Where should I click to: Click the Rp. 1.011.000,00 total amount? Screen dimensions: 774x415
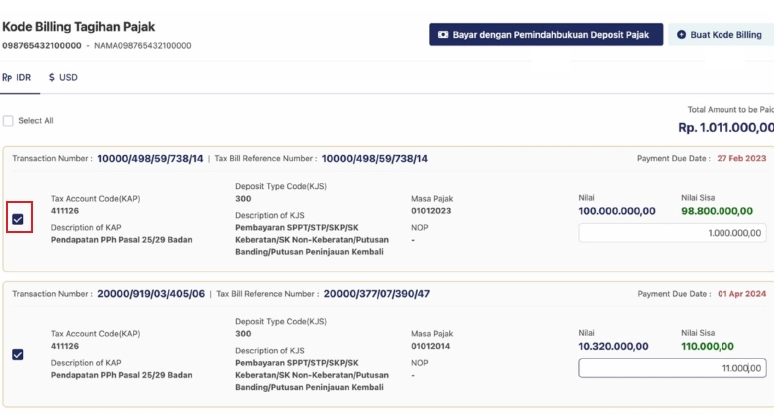(x=725, y=128)
